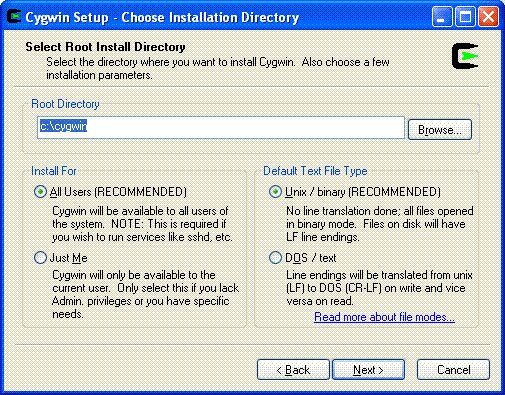Maximize the Cygwin Setup window
Viewport: 505px width, 395px height.
pos(465,16)
